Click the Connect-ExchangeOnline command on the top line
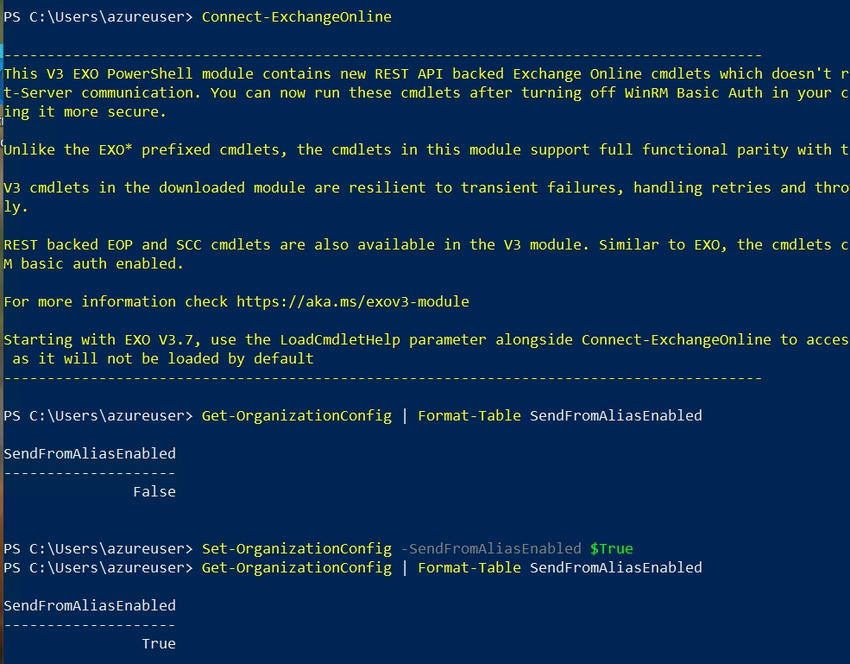 coord(296,17)
